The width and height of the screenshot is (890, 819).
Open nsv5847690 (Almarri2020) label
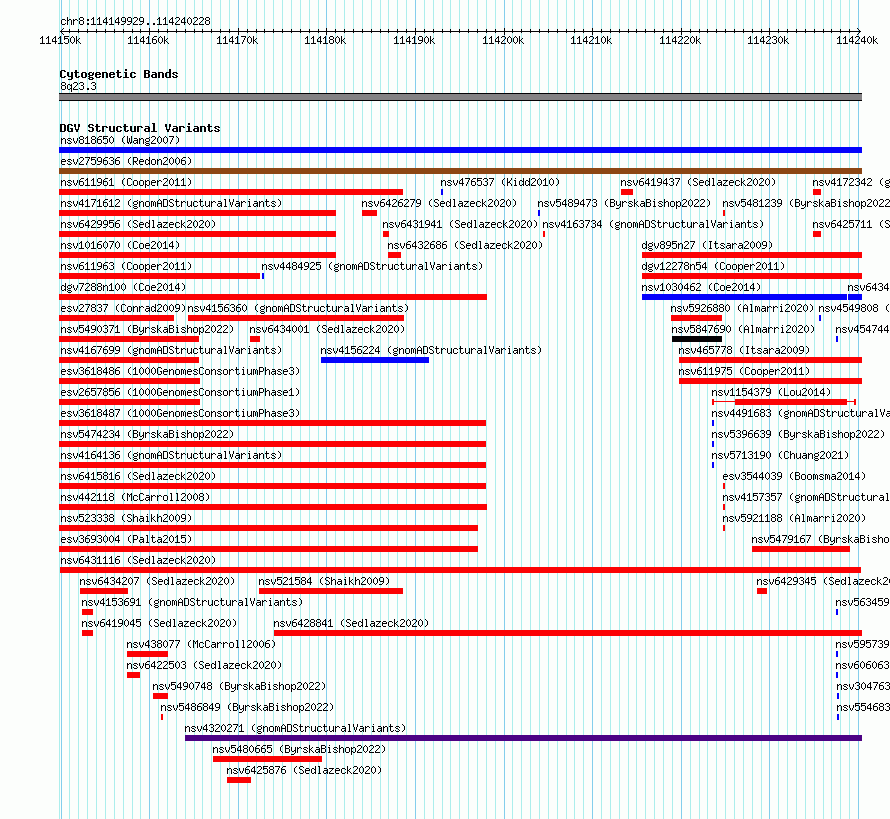coord(743,329)
